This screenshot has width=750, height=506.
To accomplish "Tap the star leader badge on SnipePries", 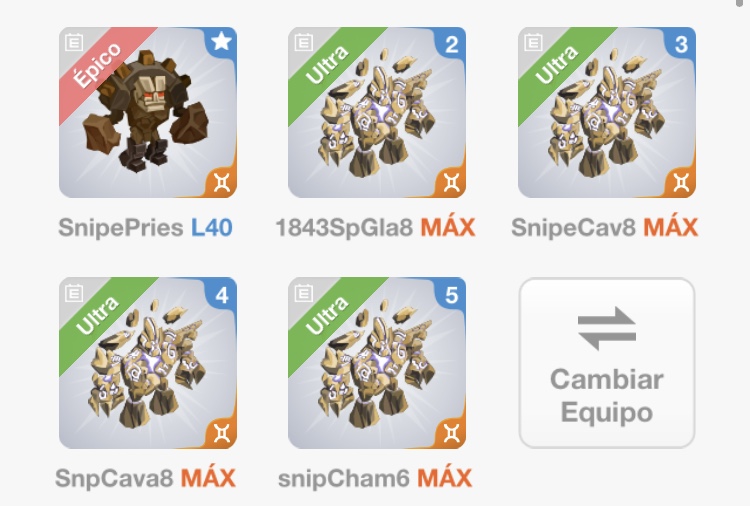I will (221, 42).
